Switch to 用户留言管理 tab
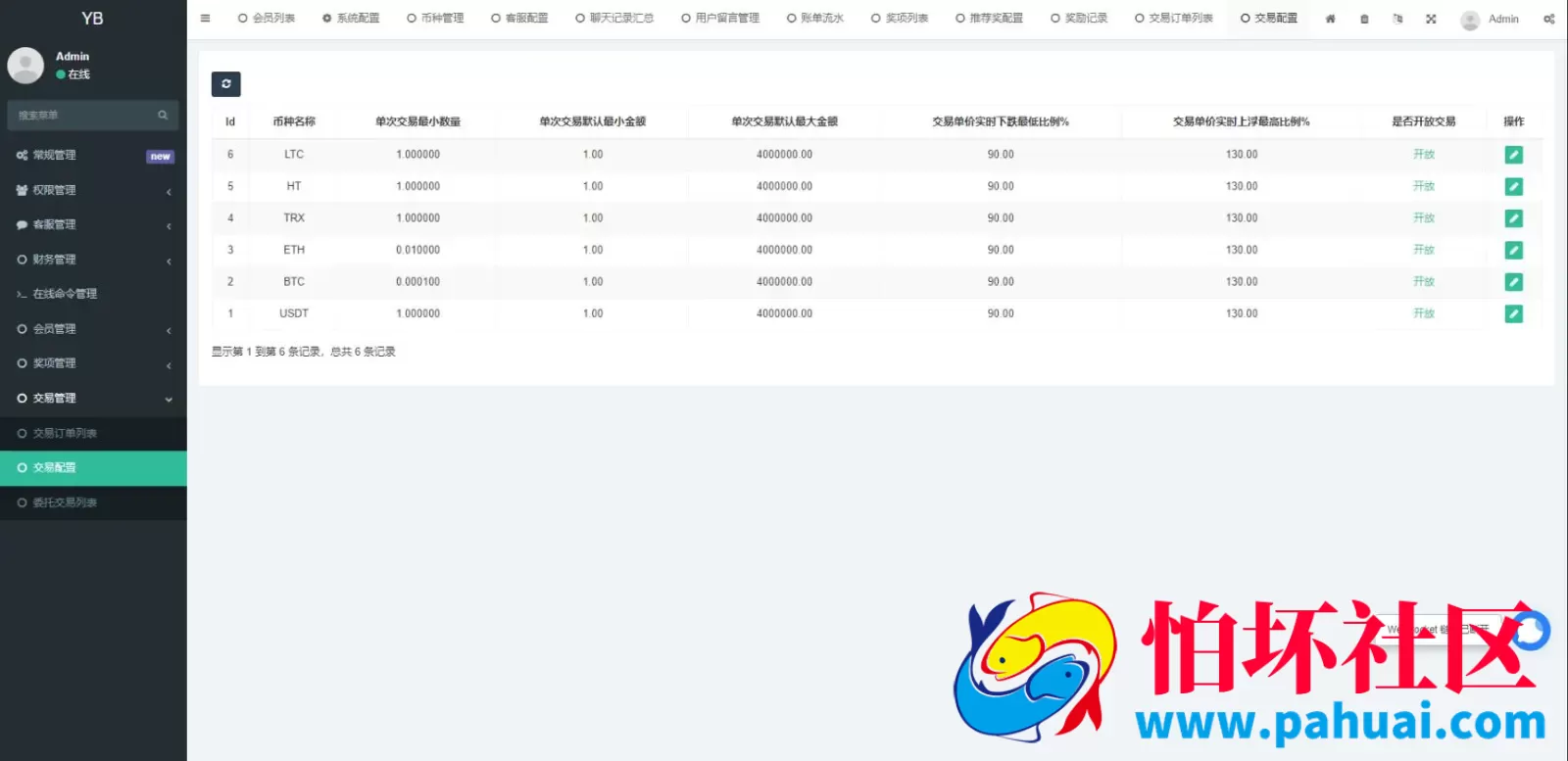 (720, 19)
